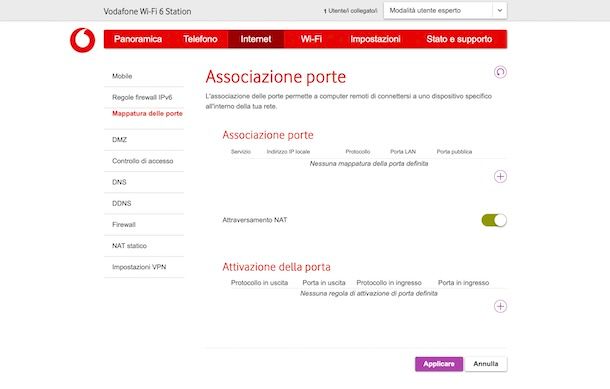Click the Annulla button
This screenshot has height=389, width=610.
pos(486,364)
